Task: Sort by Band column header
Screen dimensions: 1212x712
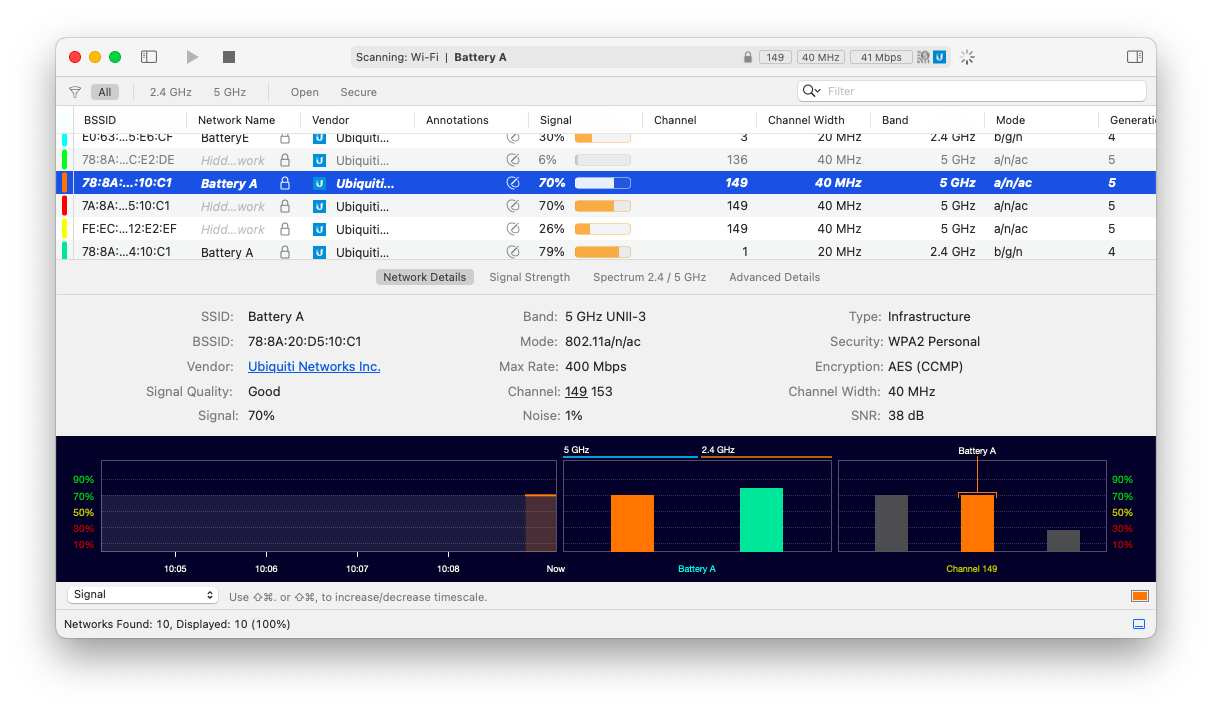Action: [895, 120]
